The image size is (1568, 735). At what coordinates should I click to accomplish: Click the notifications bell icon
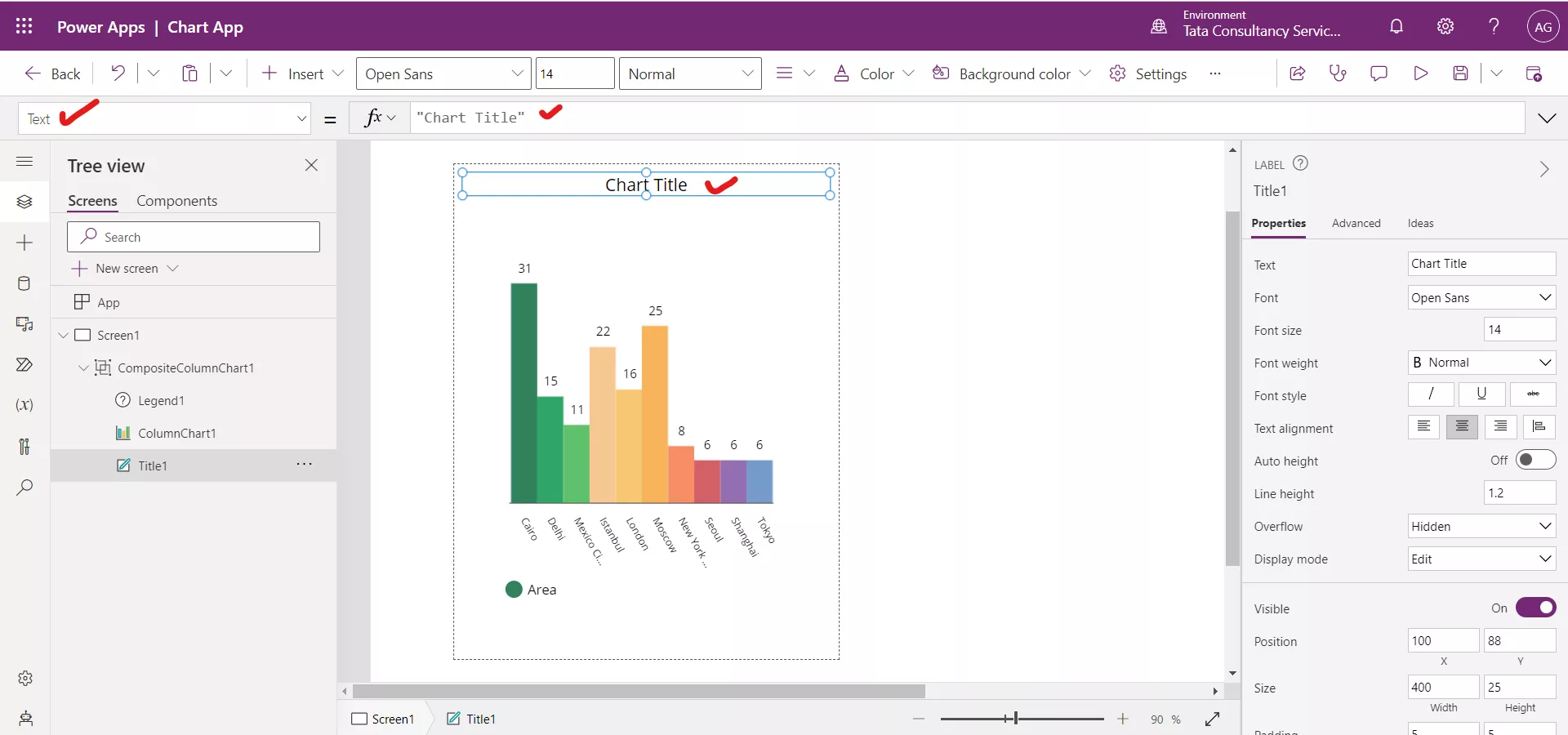tap(1396, 26)
